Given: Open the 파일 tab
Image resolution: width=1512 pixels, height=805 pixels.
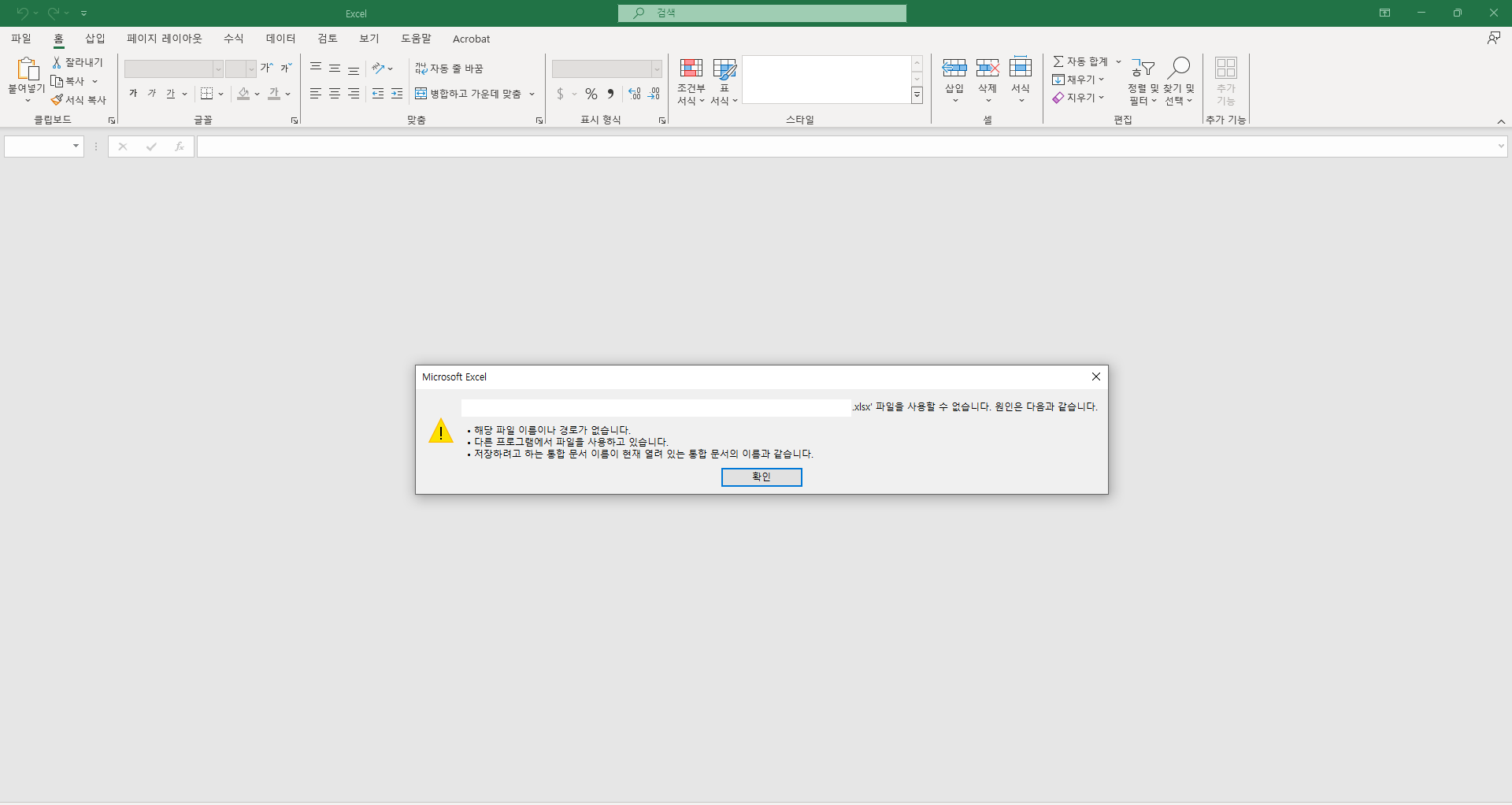Looking at the screenshot, I should pyautogui.click(x=21, y=39).
